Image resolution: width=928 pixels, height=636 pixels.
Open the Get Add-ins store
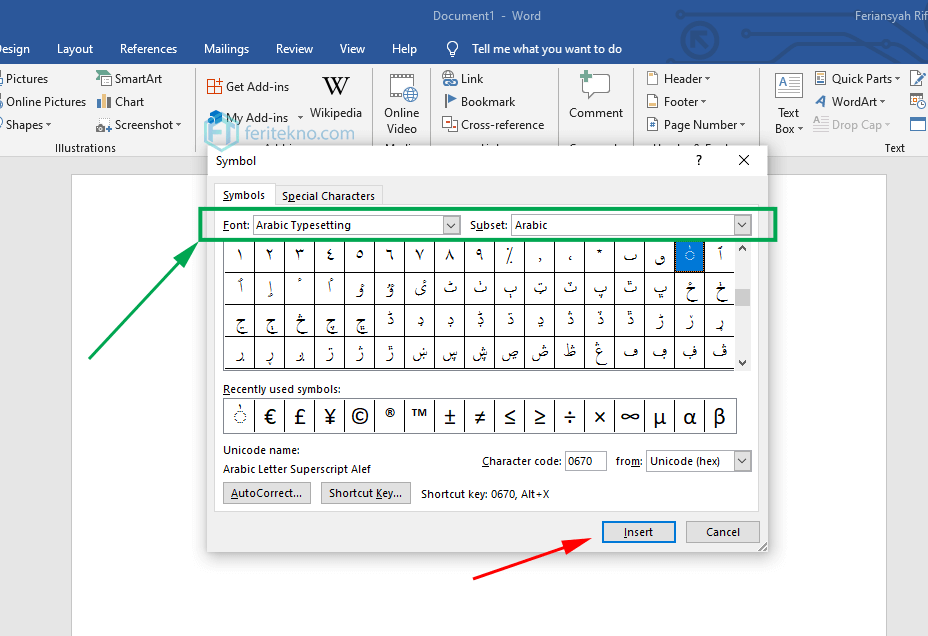[248, 86]
